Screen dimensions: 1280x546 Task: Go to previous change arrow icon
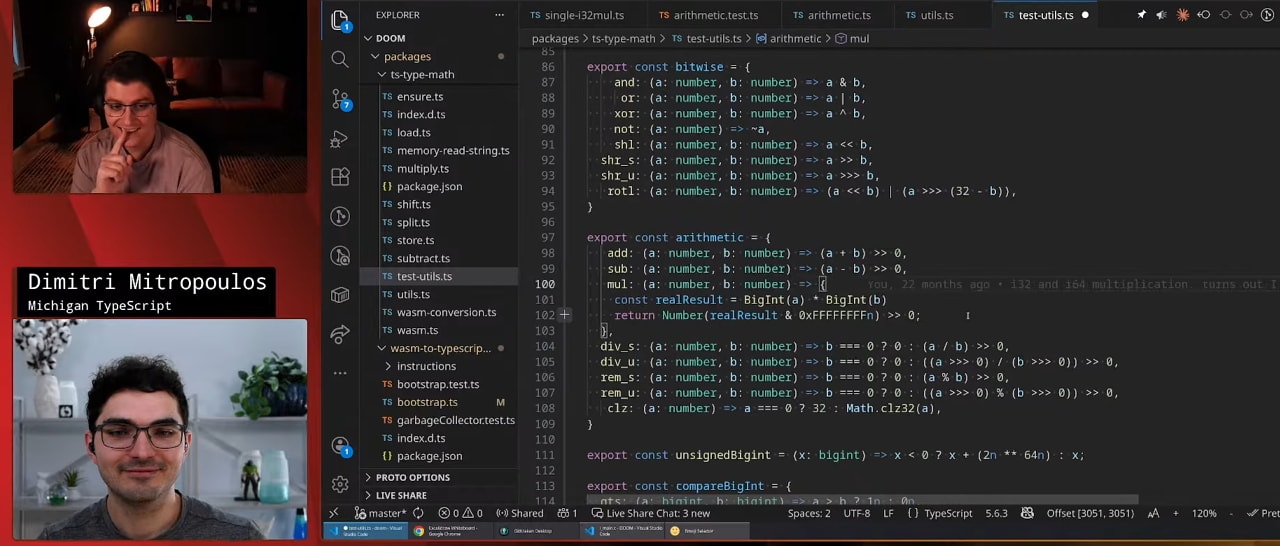pyautogui.click(x=1203, y=15)
